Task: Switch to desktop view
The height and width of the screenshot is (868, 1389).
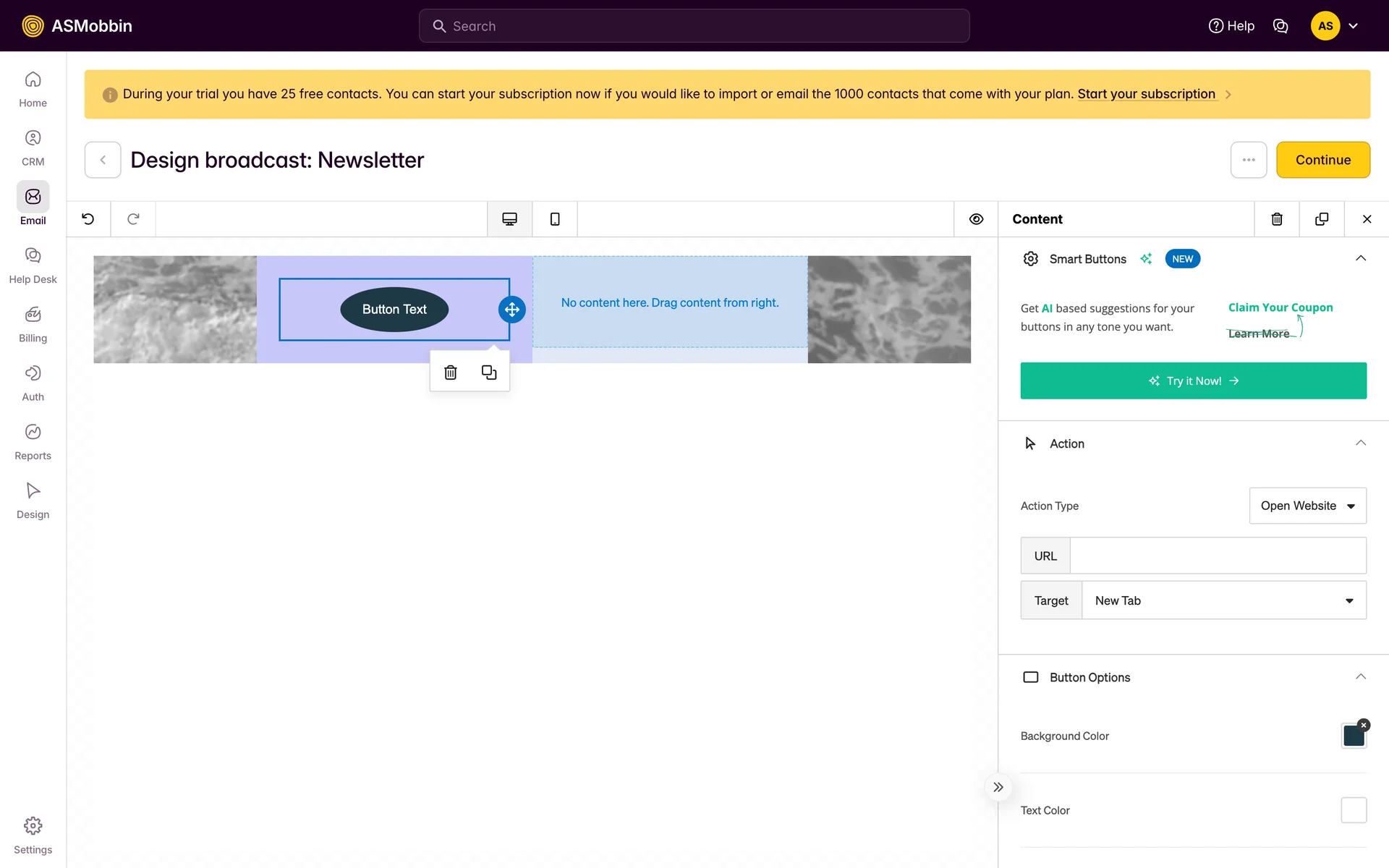Action: pos(509,219)
